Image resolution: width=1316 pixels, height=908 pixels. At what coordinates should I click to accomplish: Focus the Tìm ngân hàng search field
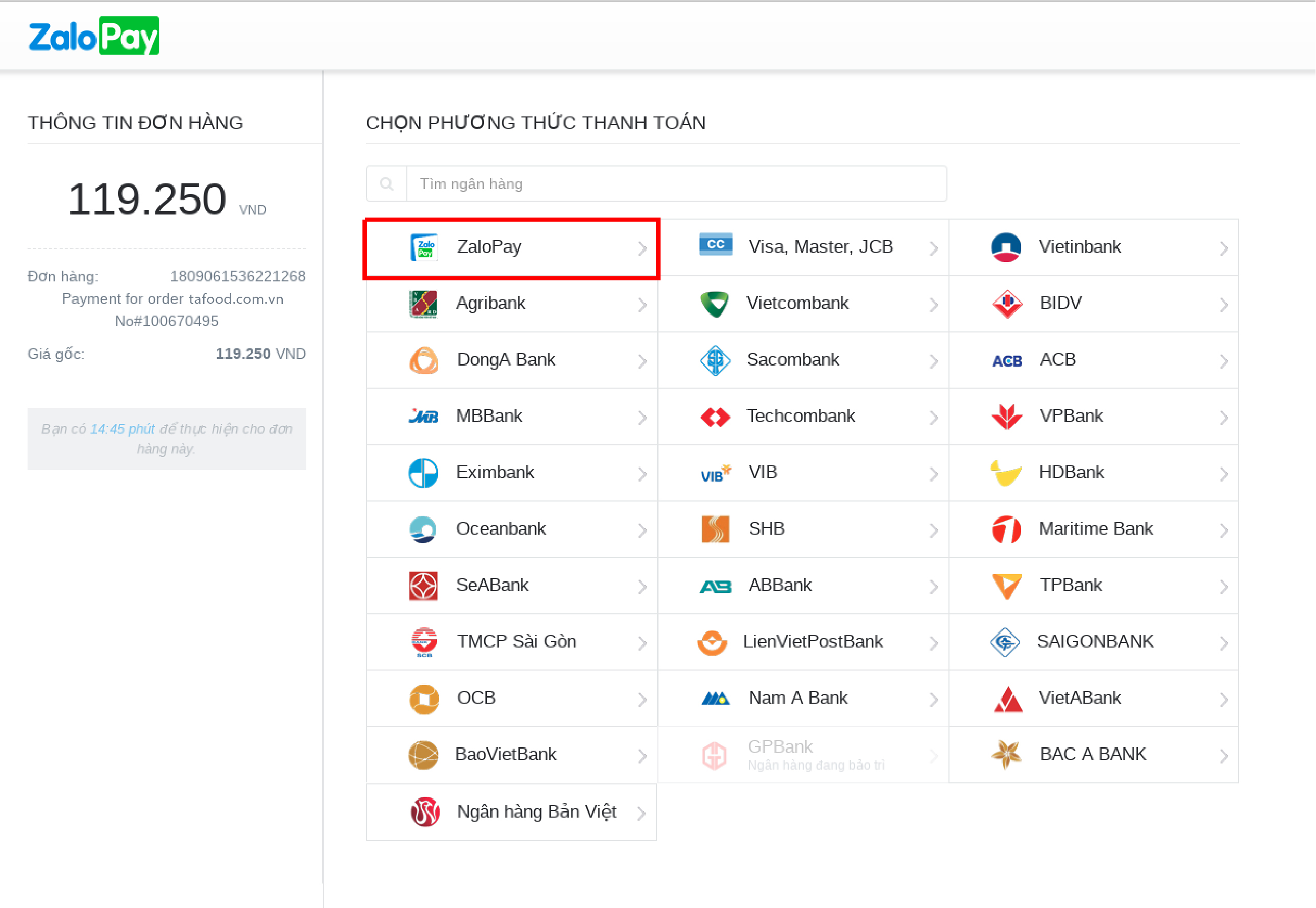coord(677,184)
